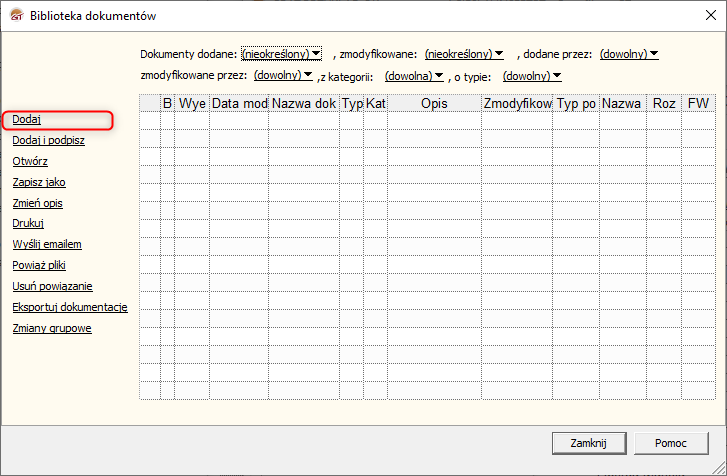727x476 pixels.
Task: Select the 'Eksportuj dokumentację' link
Action: click(x=69, y=307)
